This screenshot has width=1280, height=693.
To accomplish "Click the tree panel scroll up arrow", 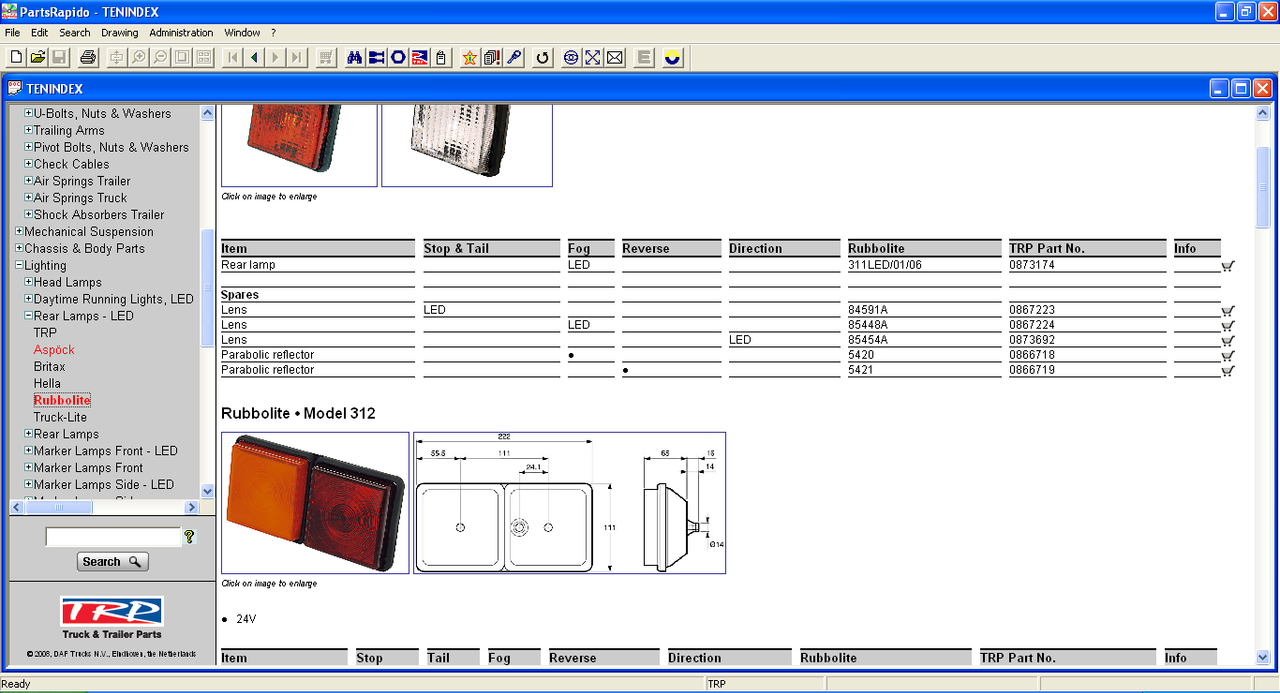I will 208,113.
